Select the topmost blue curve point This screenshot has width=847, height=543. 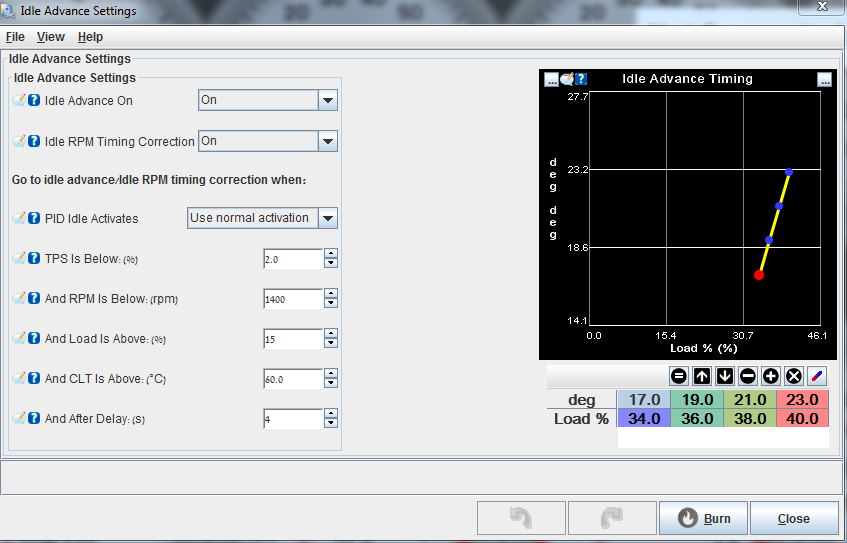[x=789, y=172]
